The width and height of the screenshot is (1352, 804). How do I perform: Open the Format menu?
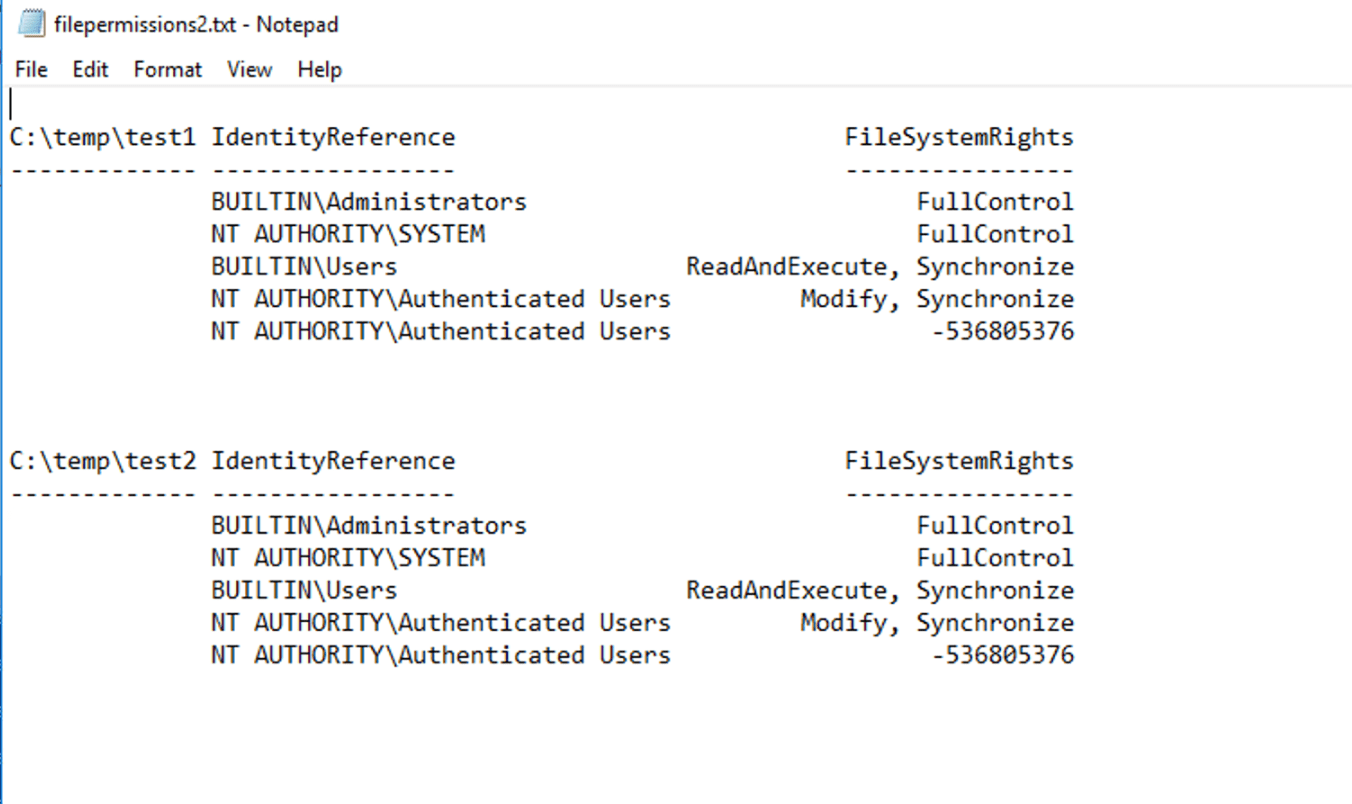coord(167,70)
